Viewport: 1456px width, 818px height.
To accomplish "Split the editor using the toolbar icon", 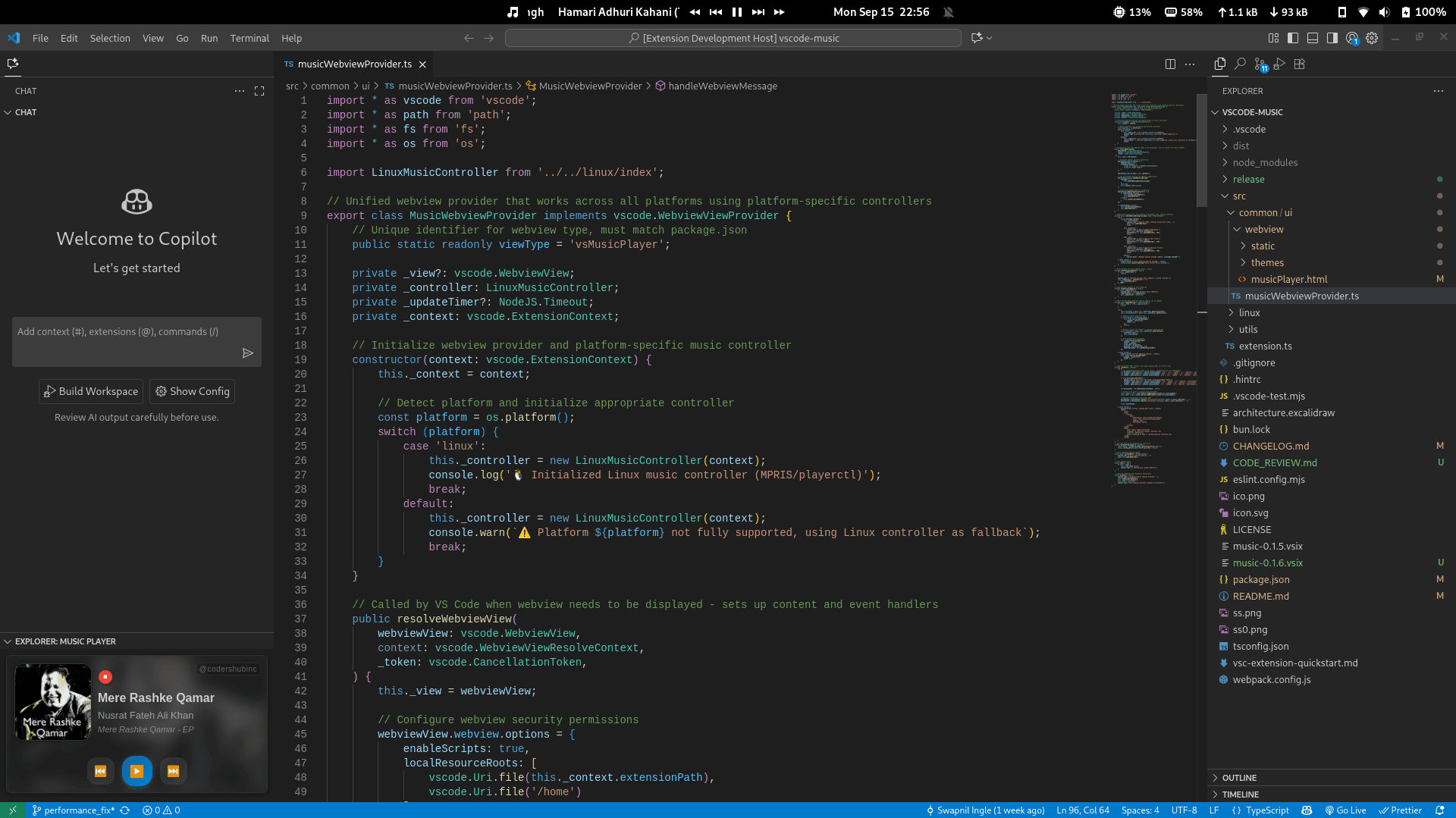I will click(1170, 64).
